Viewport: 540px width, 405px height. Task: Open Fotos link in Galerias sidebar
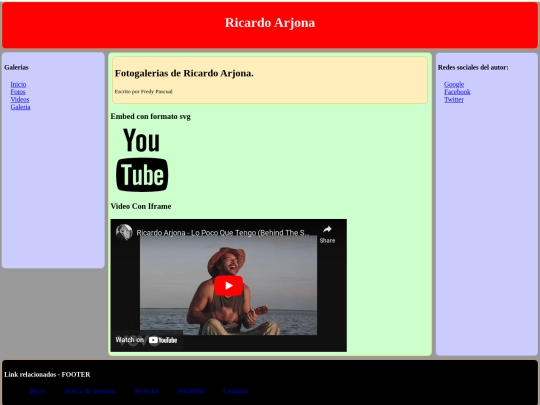point(18,92)
